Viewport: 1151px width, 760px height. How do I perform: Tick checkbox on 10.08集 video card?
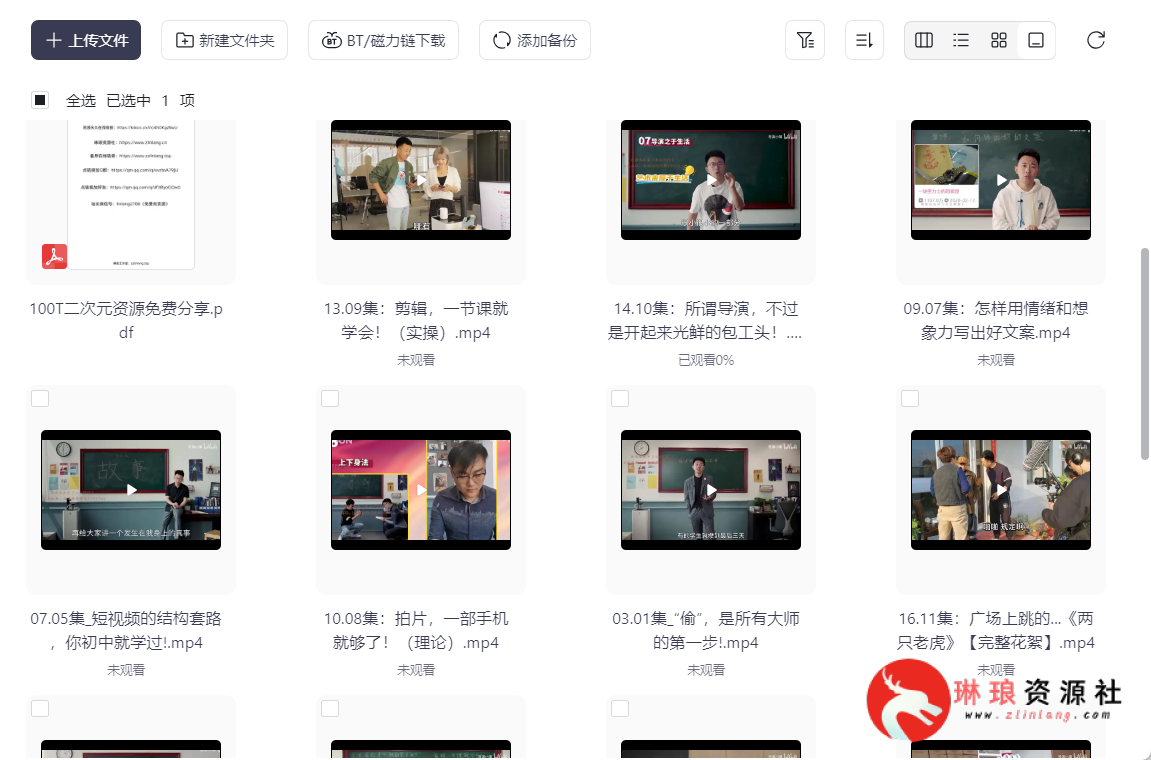coord(330,398)
